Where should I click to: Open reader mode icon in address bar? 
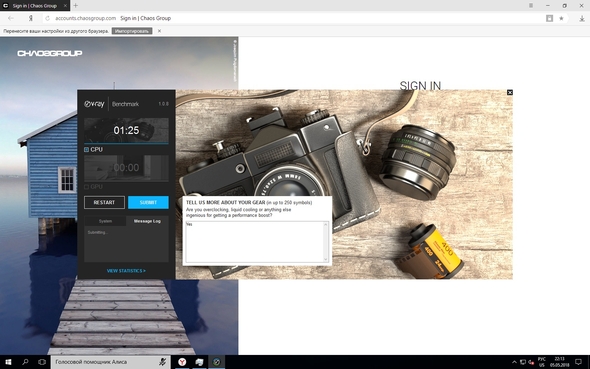[550, 18]
